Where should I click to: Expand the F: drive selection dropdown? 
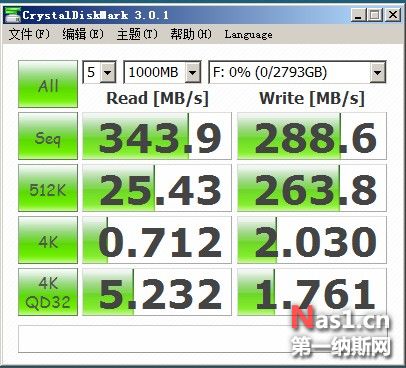click(377, 72)
